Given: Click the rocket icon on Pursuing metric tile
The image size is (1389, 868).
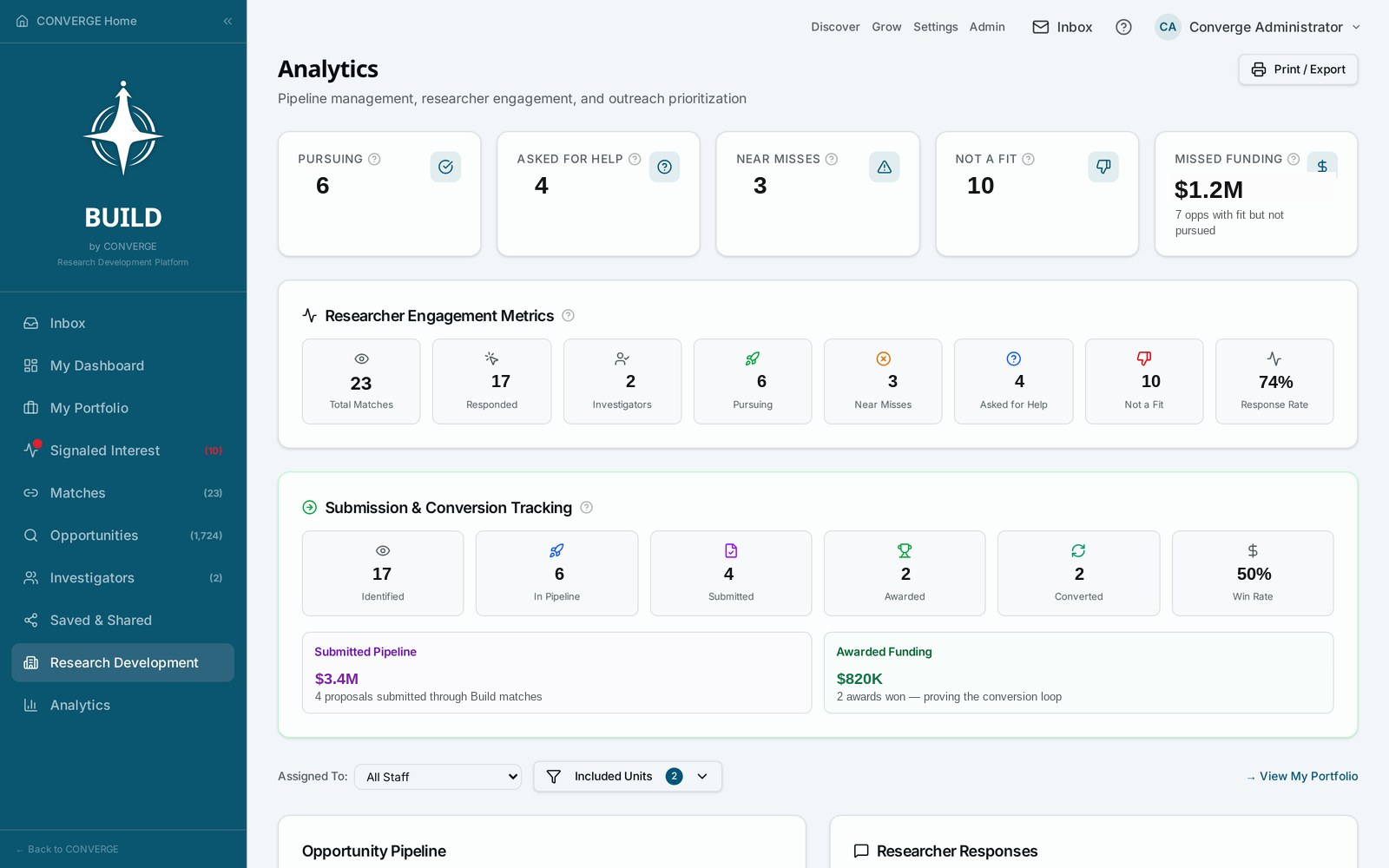Looking at the screenshot, I should click(x=753, y=358).
